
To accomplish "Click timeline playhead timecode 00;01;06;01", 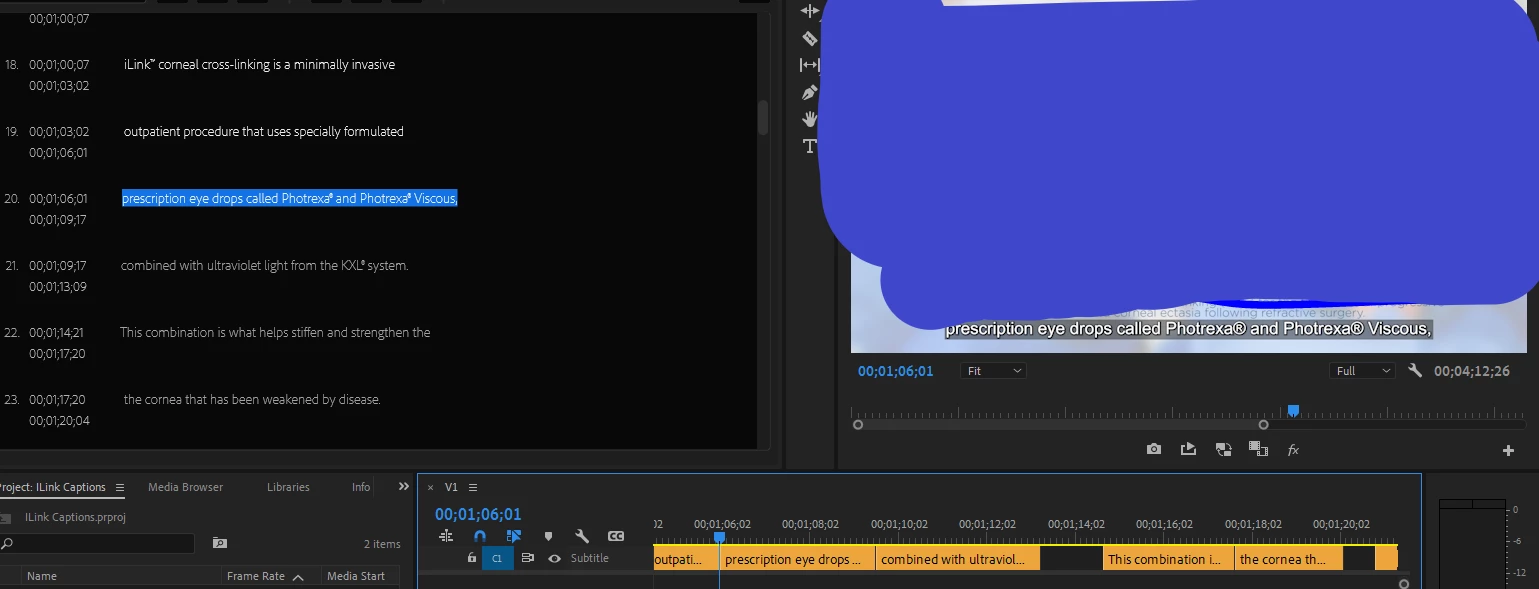I will (x=478, y=514).
